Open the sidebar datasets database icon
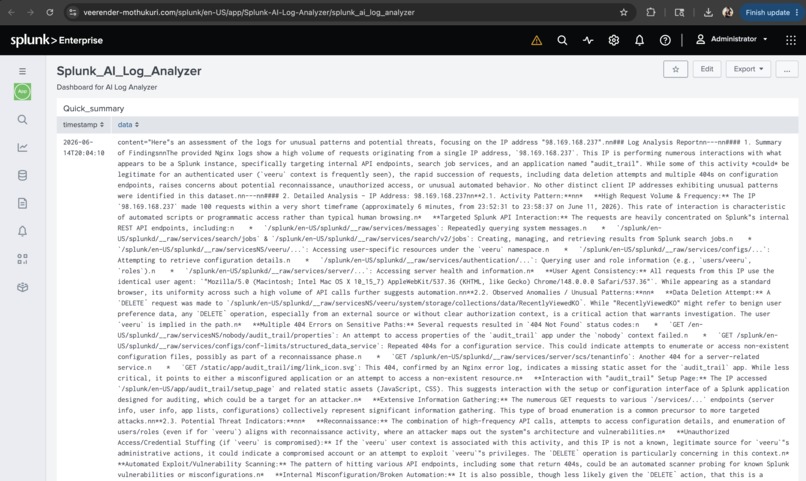The image size is (806, 481). click(x=22, y=175)
